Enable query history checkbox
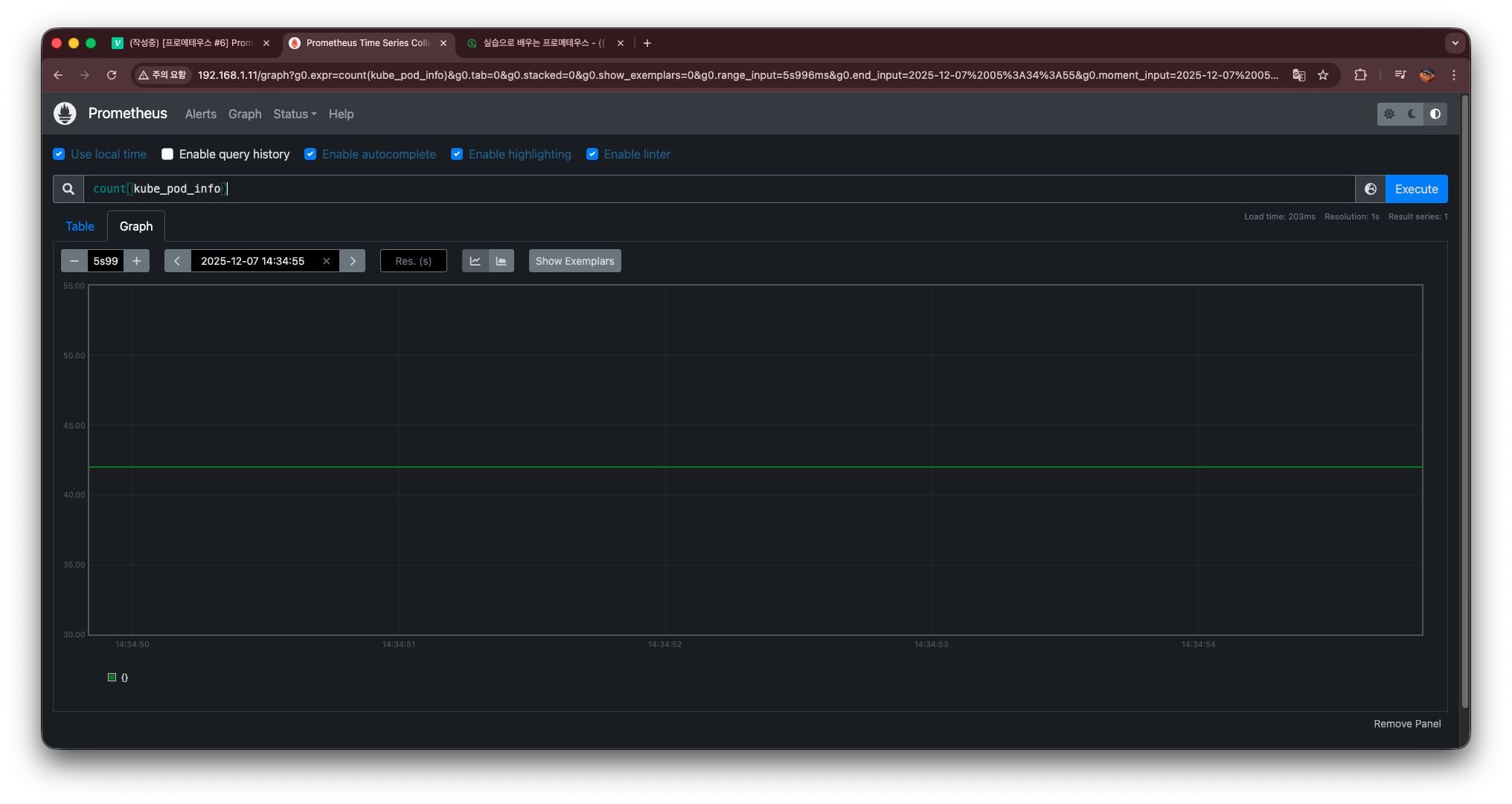Image resolution: width=1512 pixels, height=804 pixels. [167, 154]
